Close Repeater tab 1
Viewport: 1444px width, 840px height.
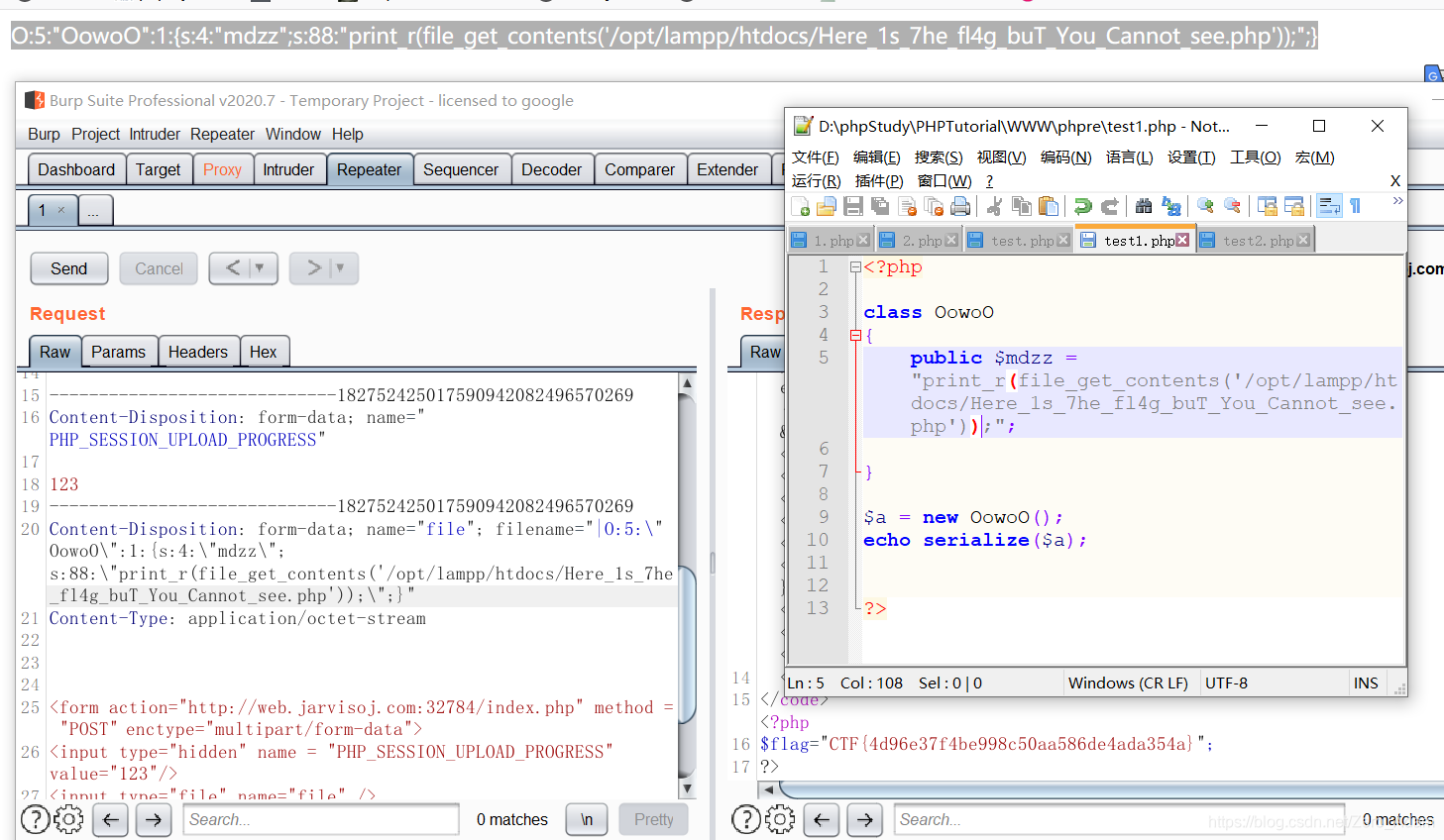pyautogui.click(x=61, y=210)
